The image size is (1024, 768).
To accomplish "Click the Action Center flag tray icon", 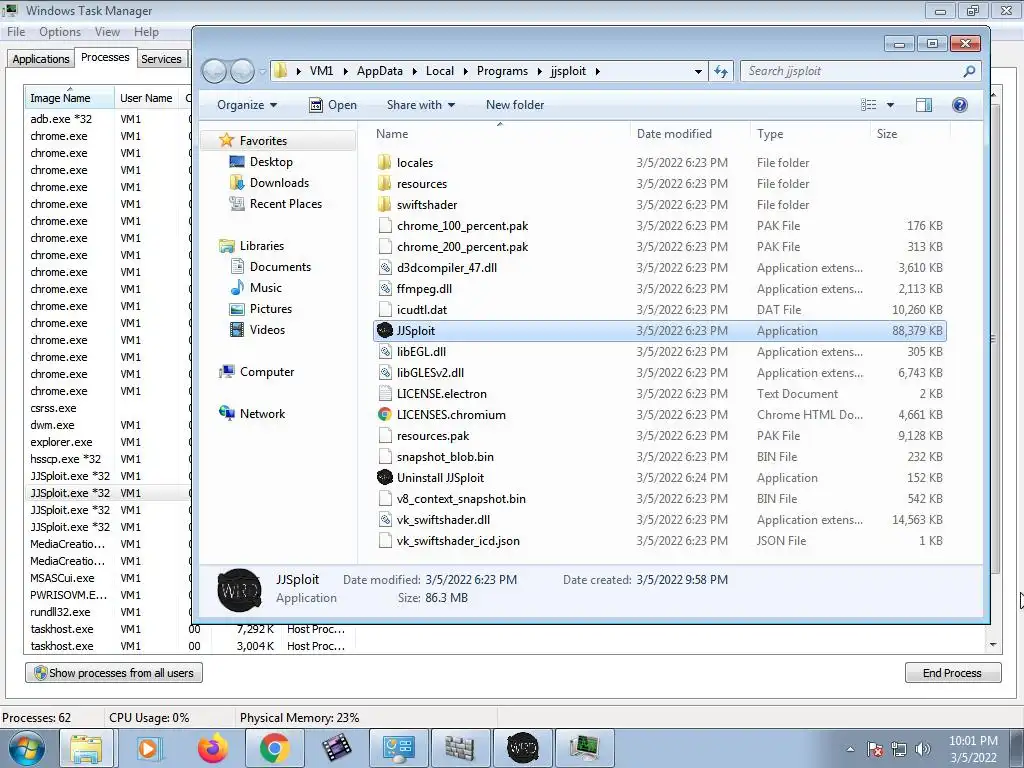I will (x=875, y=749).
